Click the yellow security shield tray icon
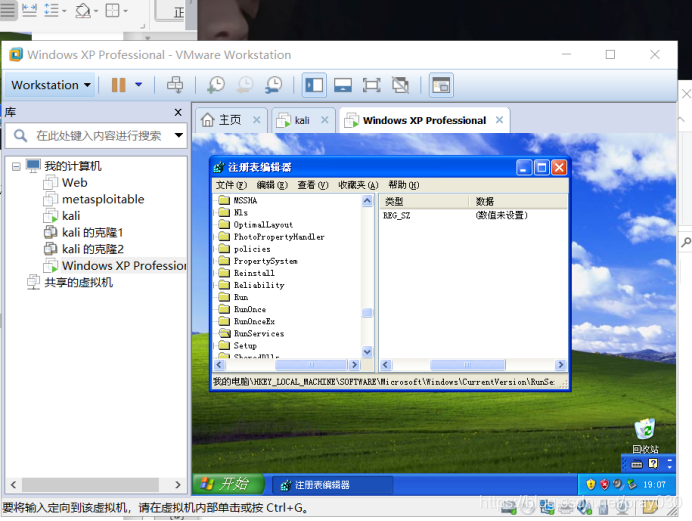Viewport: 692px width, 521px height. point(590,484)
